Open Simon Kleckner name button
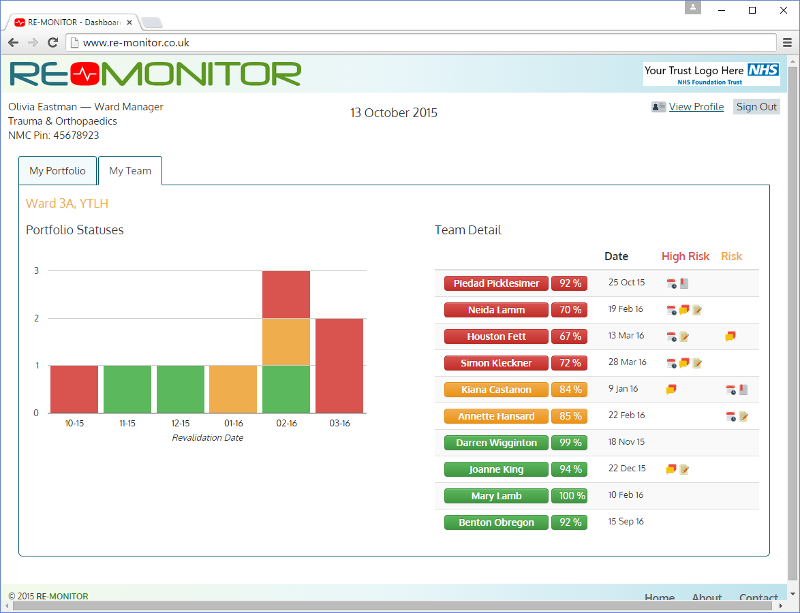 point(496,363)
